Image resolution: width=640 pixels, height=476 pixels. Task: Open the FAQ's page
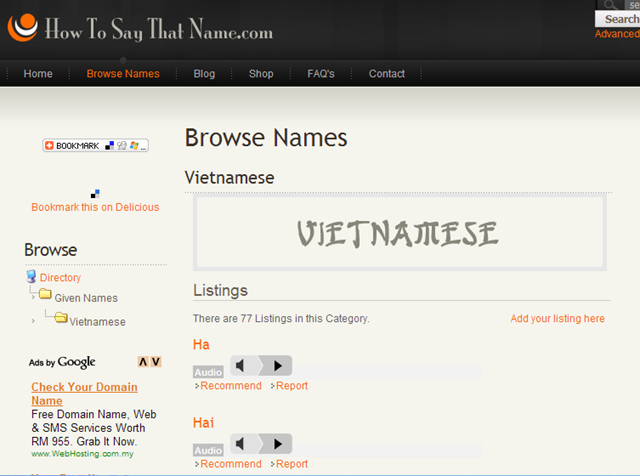pyautogui.click(x=321, y=74)
